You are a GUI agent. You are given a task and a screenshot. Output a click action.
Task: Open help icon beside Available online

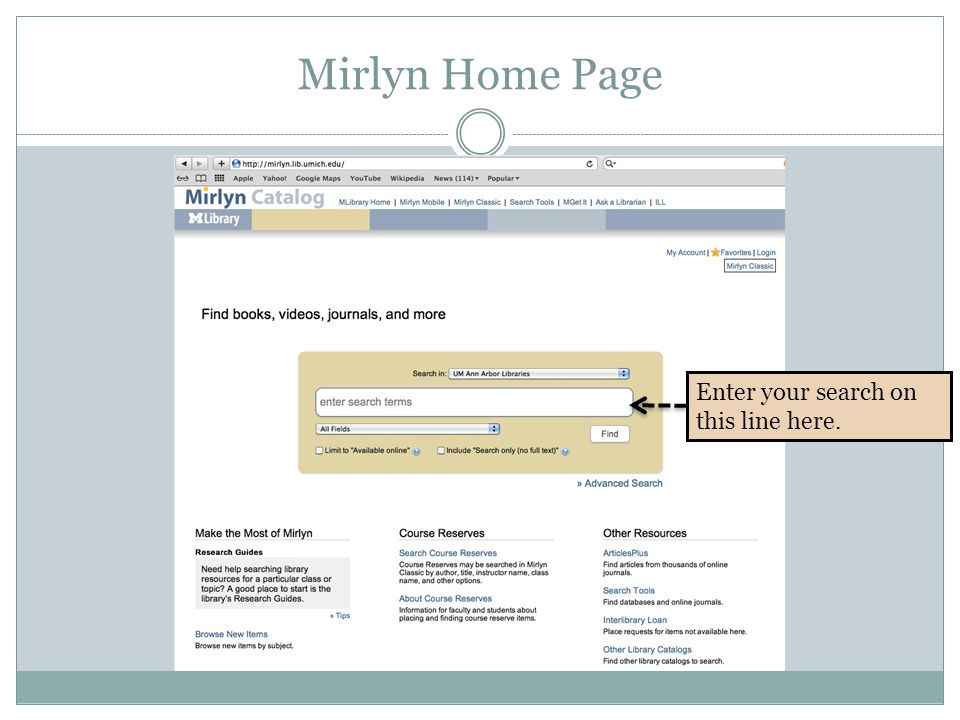[x=417, y=451]
